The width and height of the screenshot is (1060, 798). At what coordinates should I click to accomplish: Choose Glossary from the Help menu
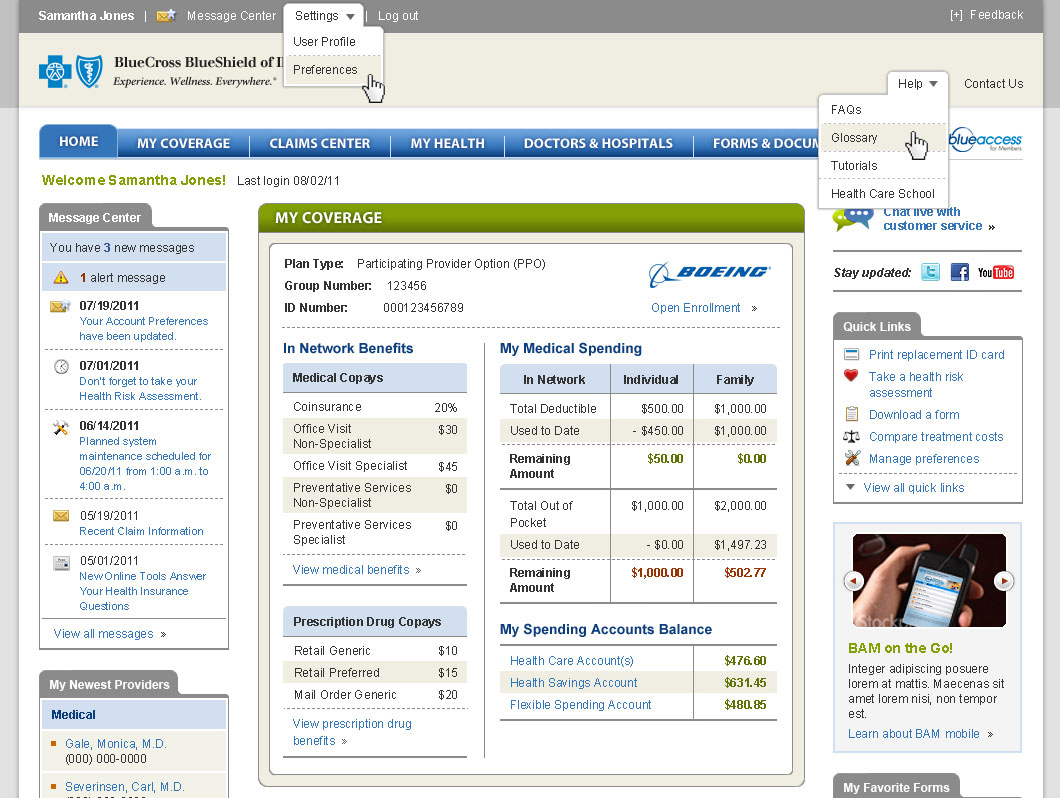pyautogui.click(x=854, y=138)
